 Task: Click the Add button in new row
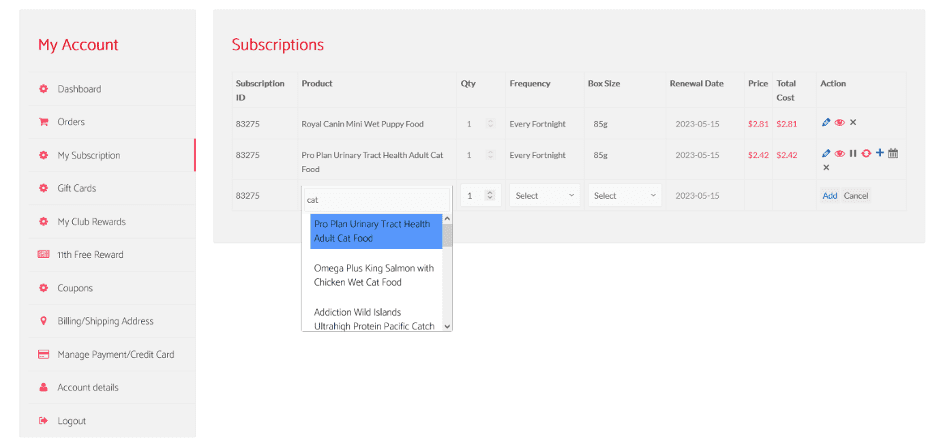pos(830,196)
